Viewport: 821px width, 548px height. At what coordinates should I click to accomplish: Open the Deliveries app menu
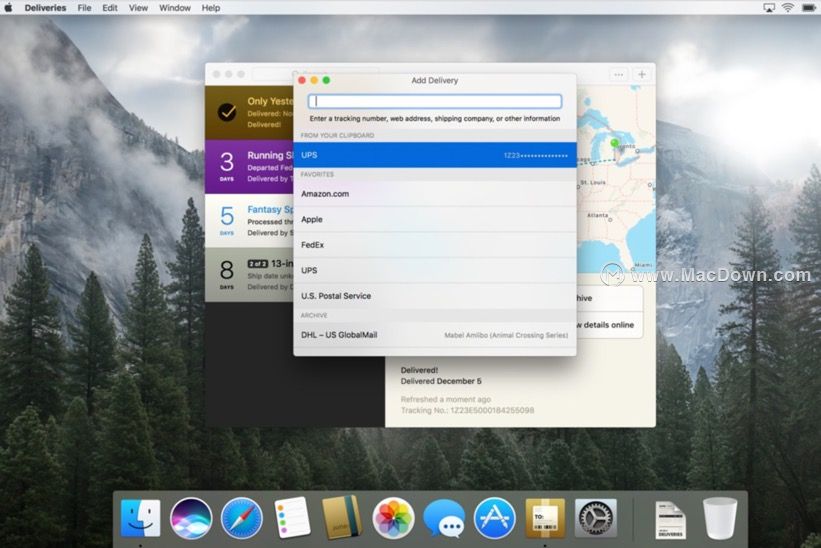pyautogui.click(x=45, y=8)
